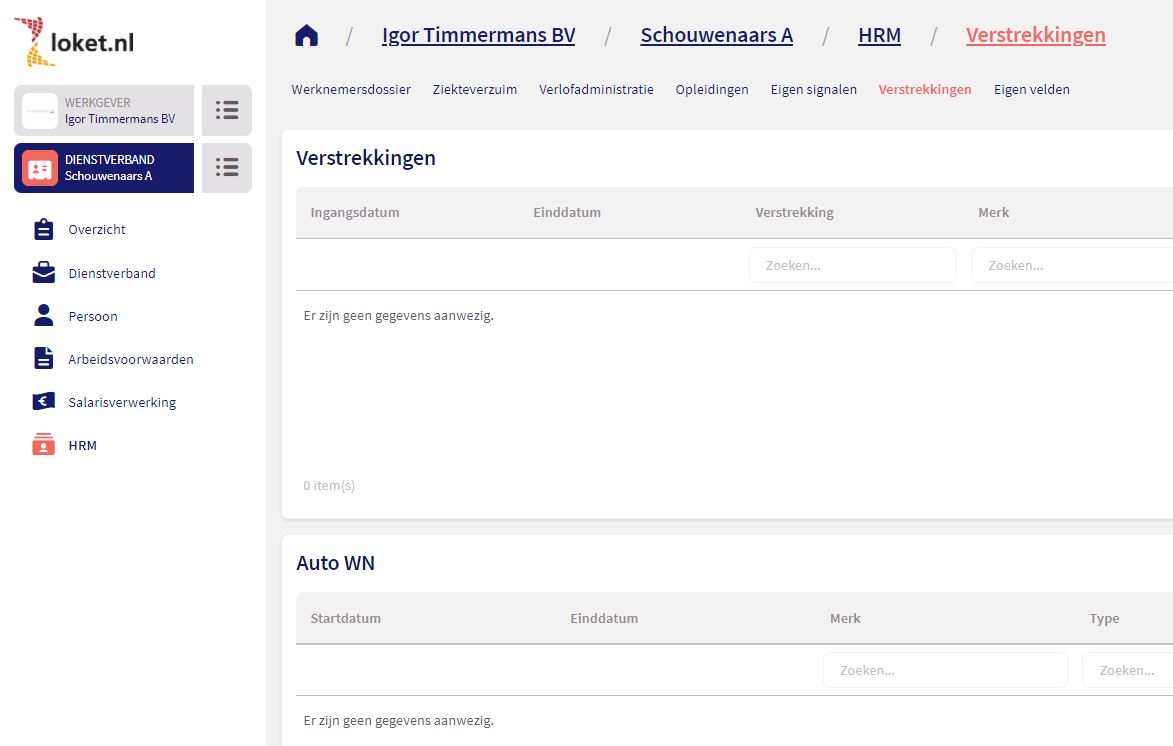Select the Persoon person icon

pos(43,316)
